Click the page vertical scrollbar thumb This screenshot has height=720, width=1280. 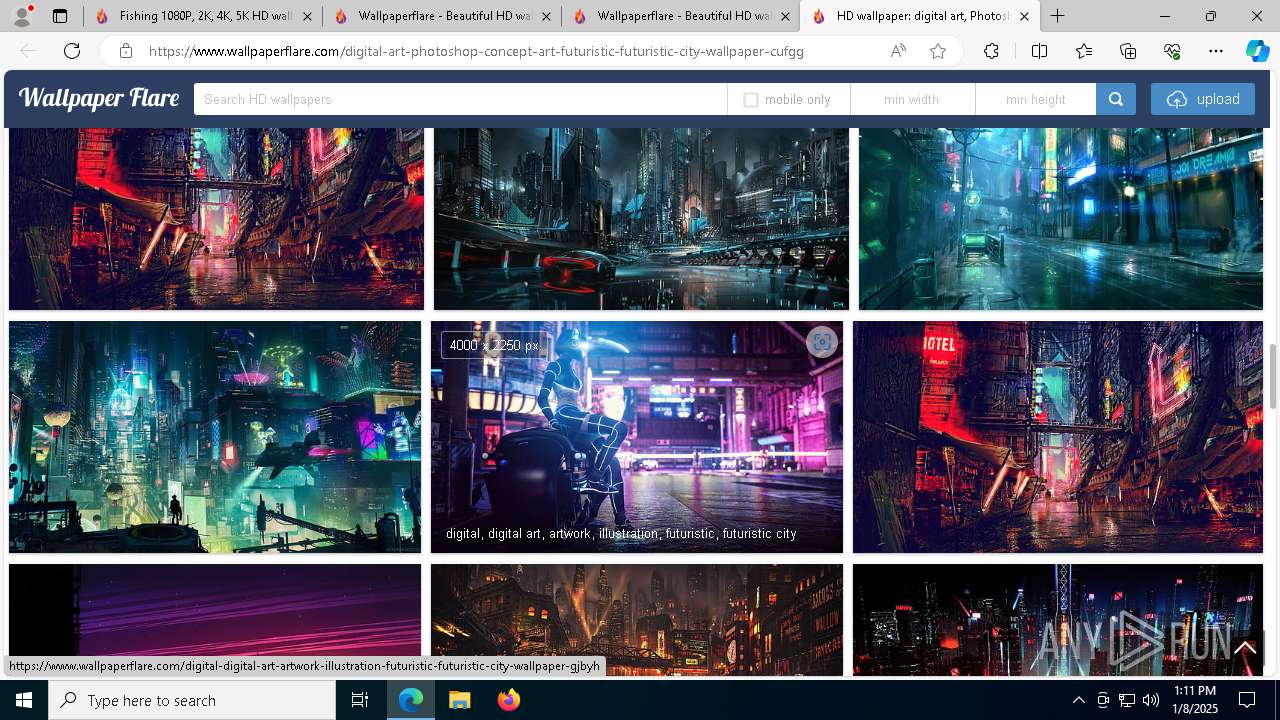pos(1273,376)
